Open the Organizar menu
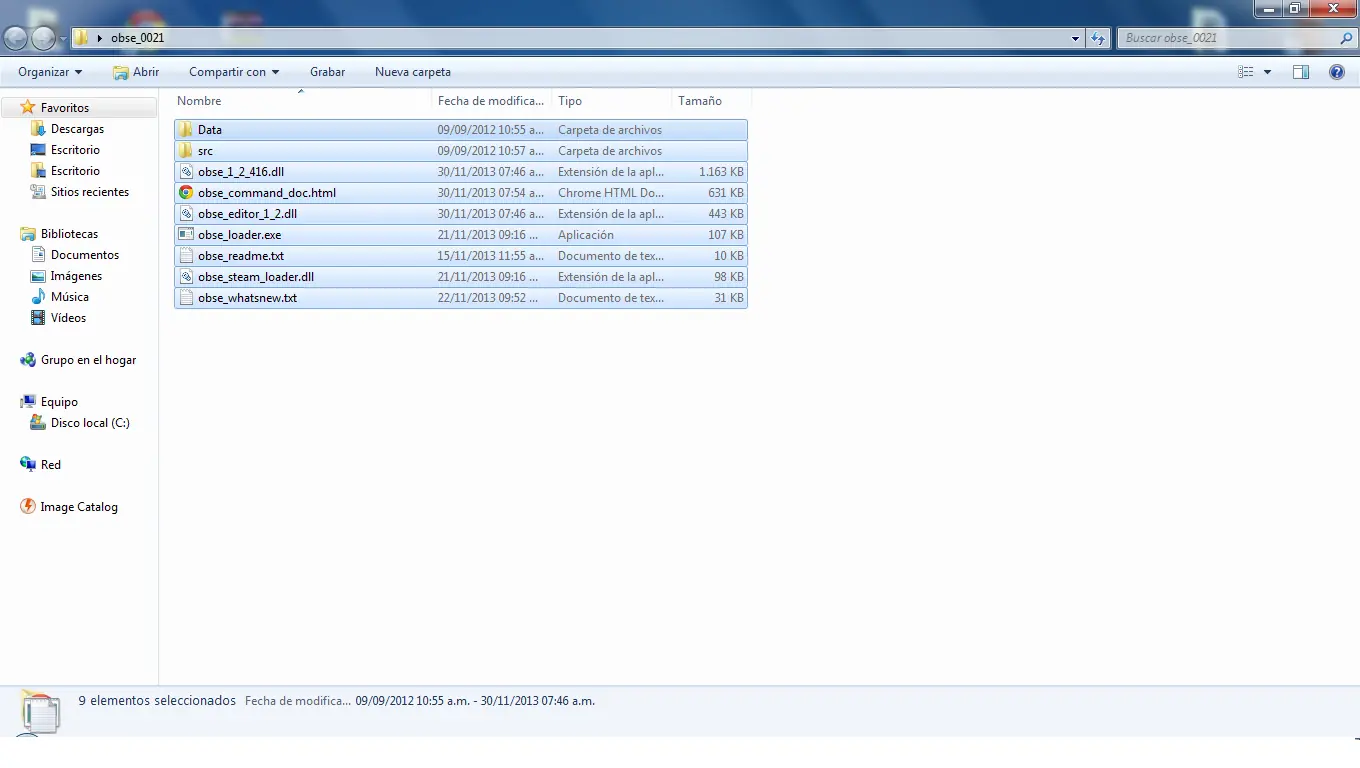1360x768 pixels. 50,72
